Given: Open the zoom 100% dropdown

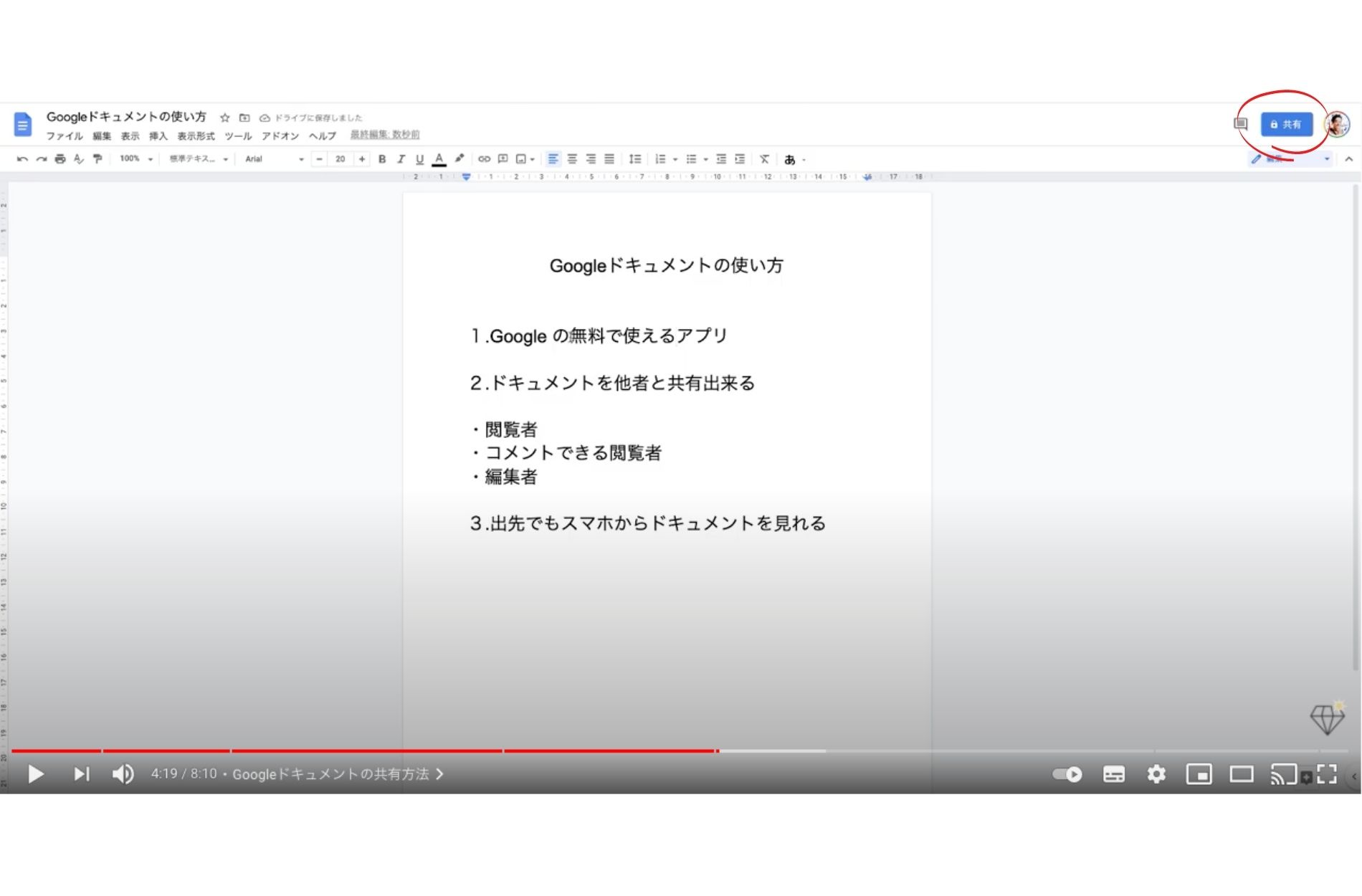Looking at the screenshot, I should [136, 159].
